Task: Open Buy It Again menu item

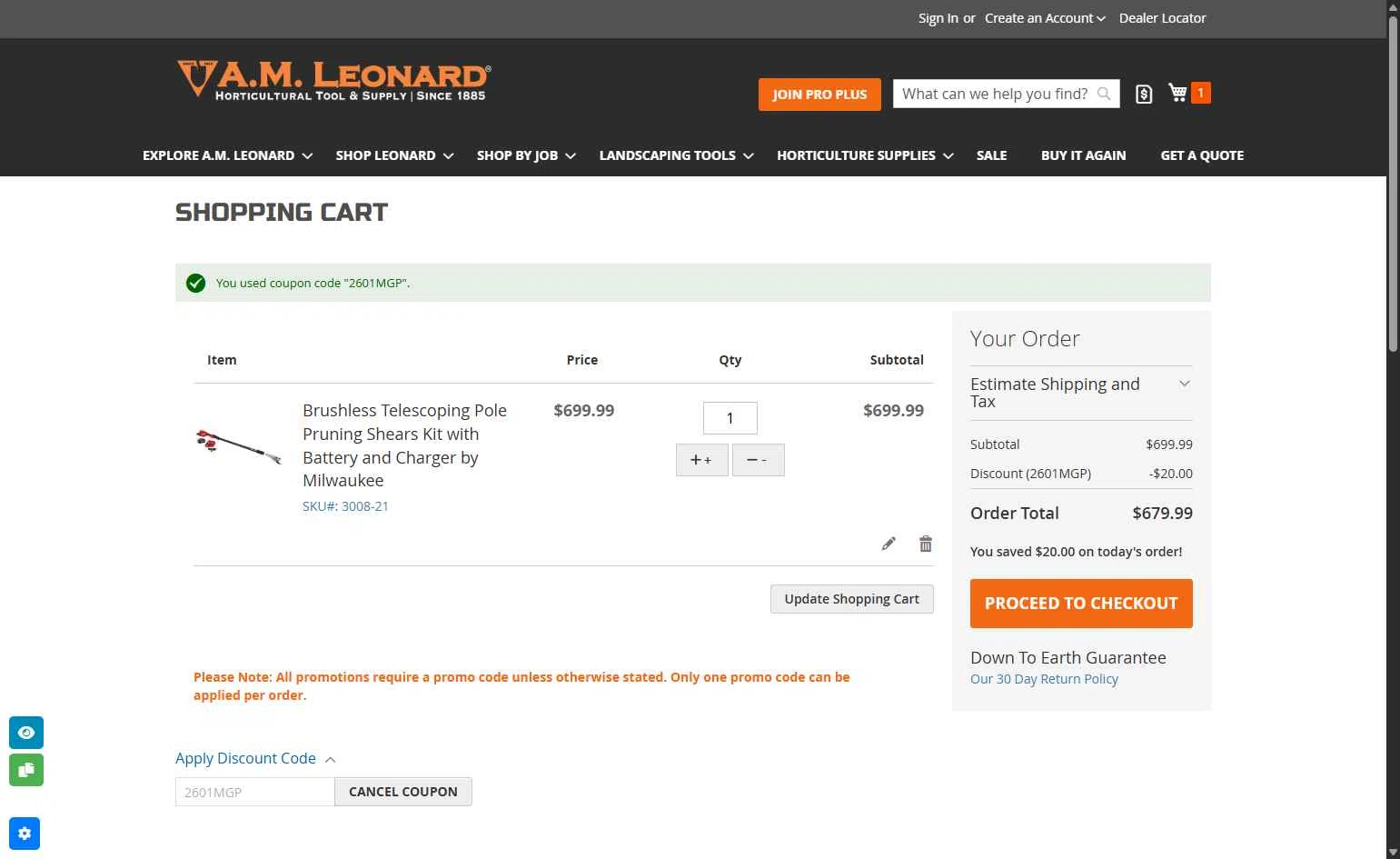Action: (1083, 155)
